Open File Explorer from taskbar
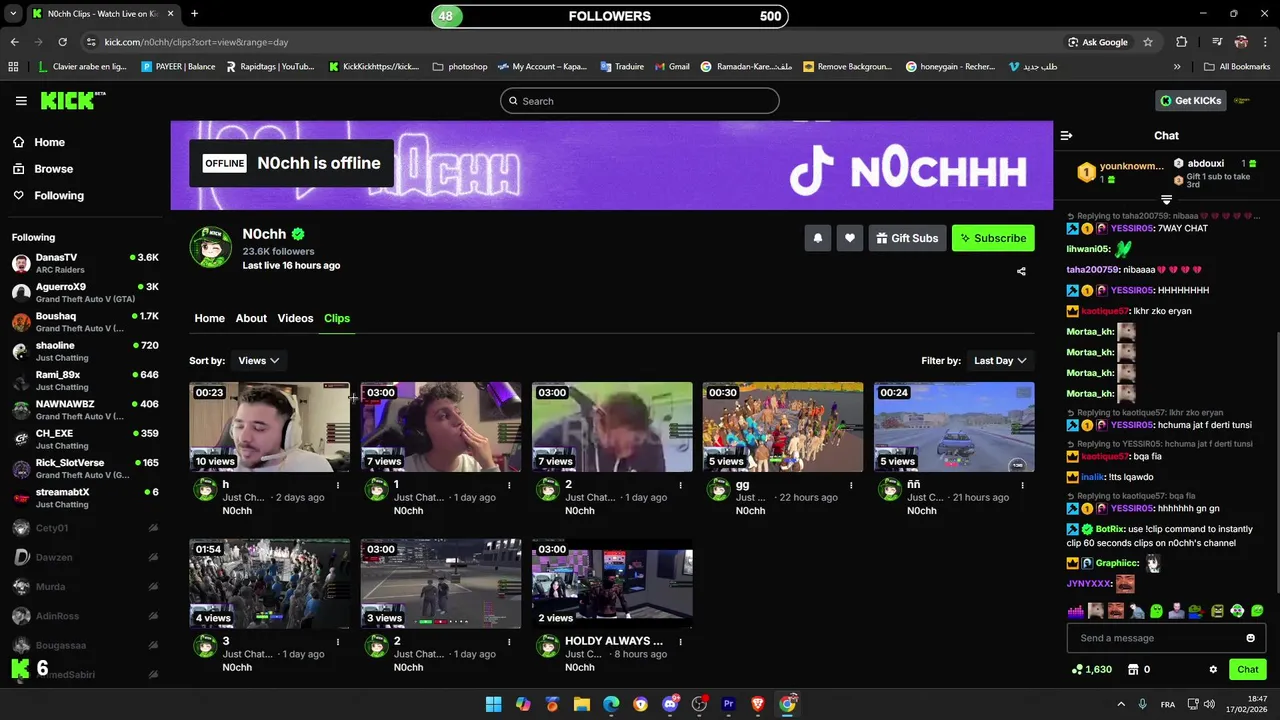Image resolution: width=1280 pixels, height=720 pixels. pyautogui.click(x=582, y=704)
